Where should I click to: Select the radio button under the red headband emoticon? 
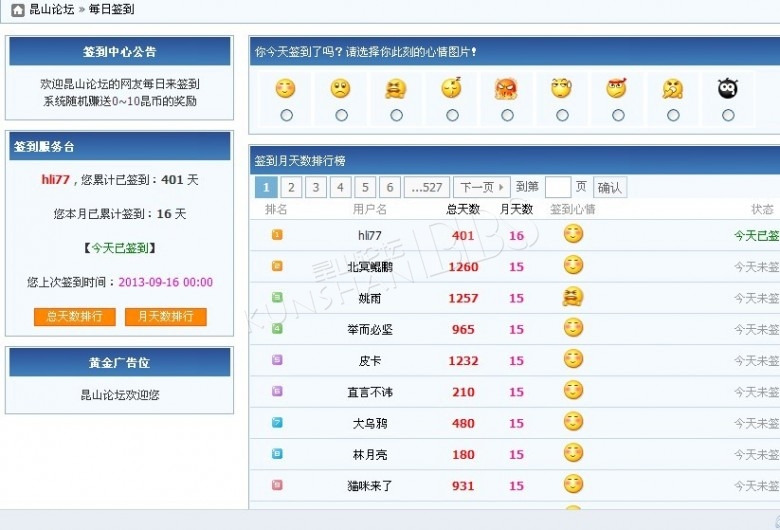[618, 115]
